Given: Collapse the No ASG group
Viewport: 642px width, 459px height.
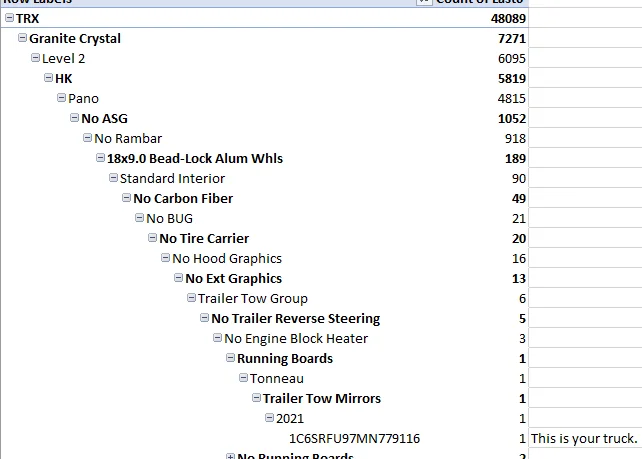Looking at the screenshot, I should [x=75, y=118].
